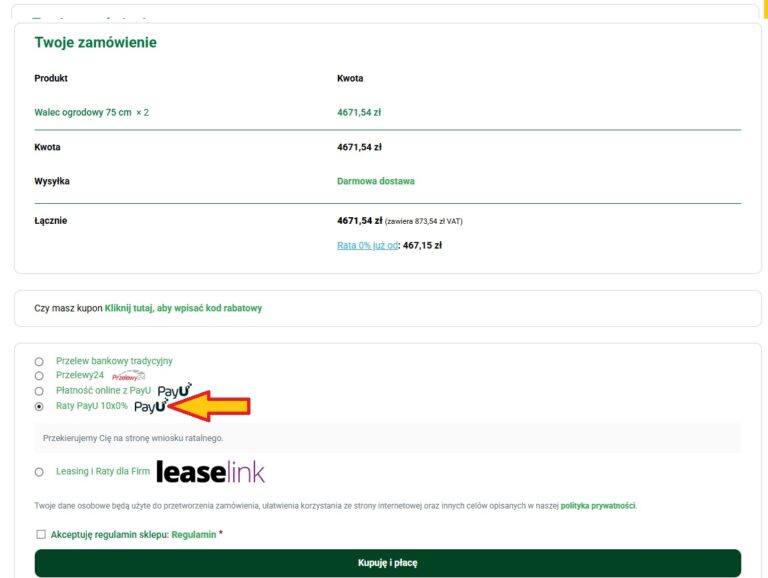Image resolution: width=768 pixels, height=578 pixels.
Task: Click the 'Przelew bankowy tradycyjny' label text
Action: [114, 361]
